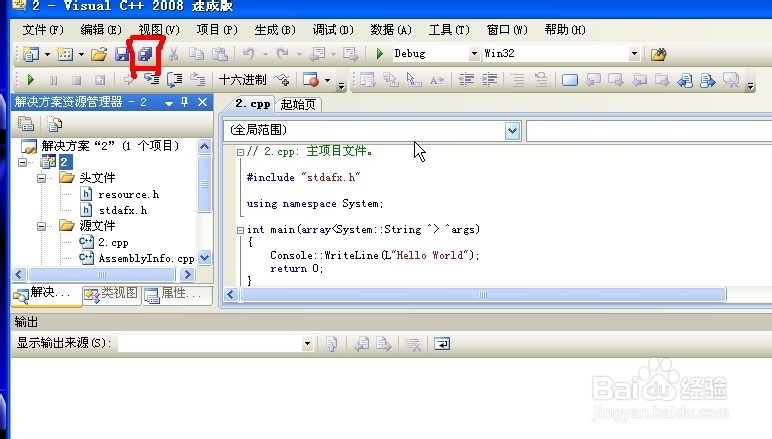Open a file with the folder icon
Screen dimensions: 772x439
point(99,54)
